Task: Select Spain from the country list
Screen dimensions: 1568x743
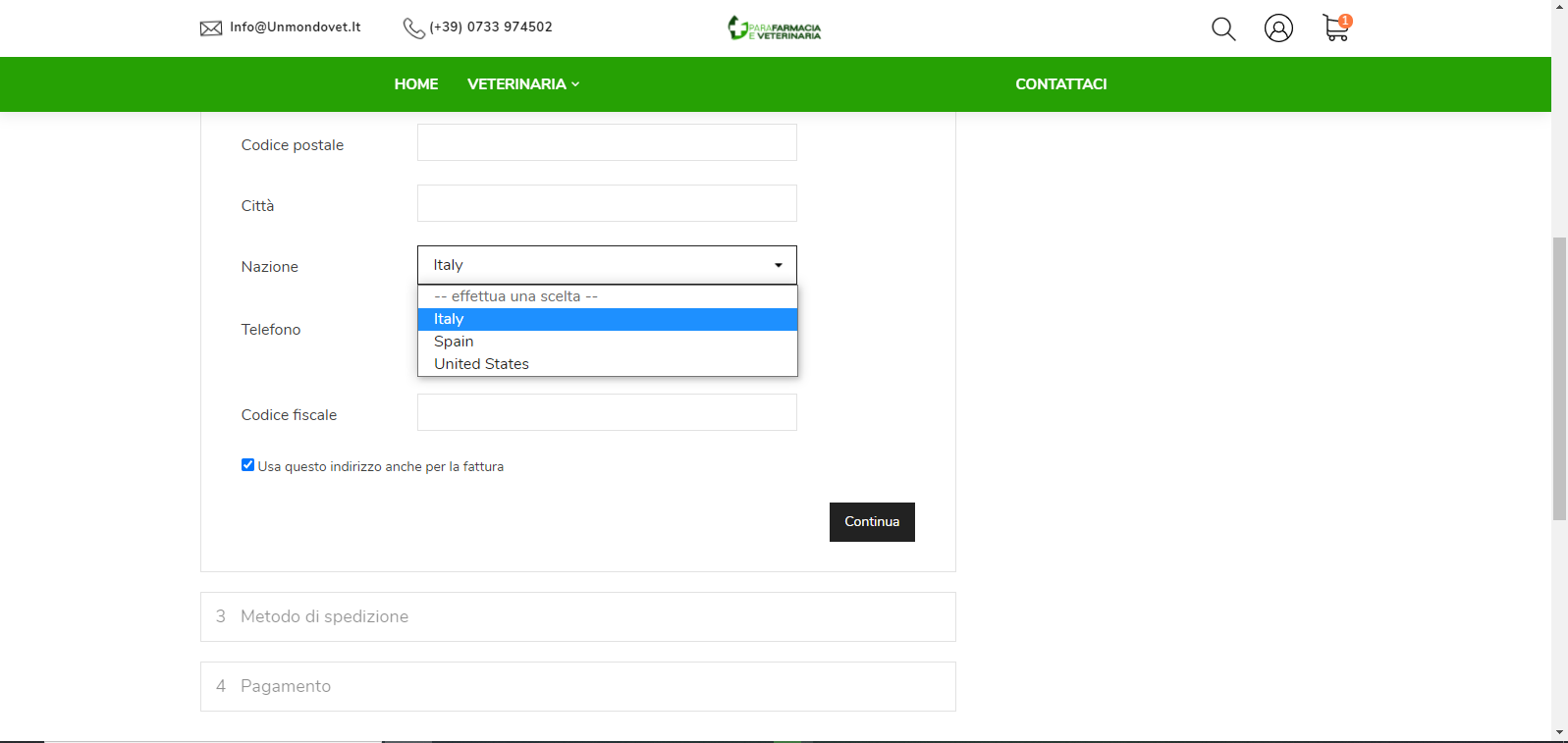Action: 607,342
